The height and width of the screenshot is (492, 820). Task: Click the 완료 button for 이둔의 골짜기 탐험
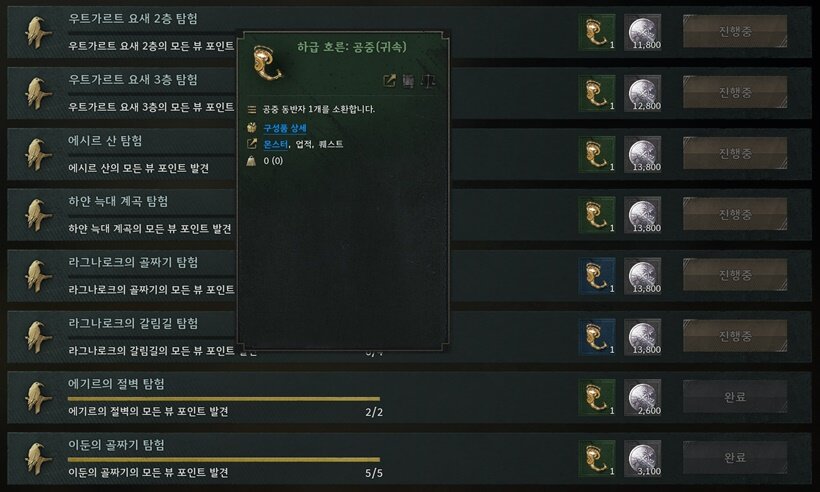coord(735,457)
